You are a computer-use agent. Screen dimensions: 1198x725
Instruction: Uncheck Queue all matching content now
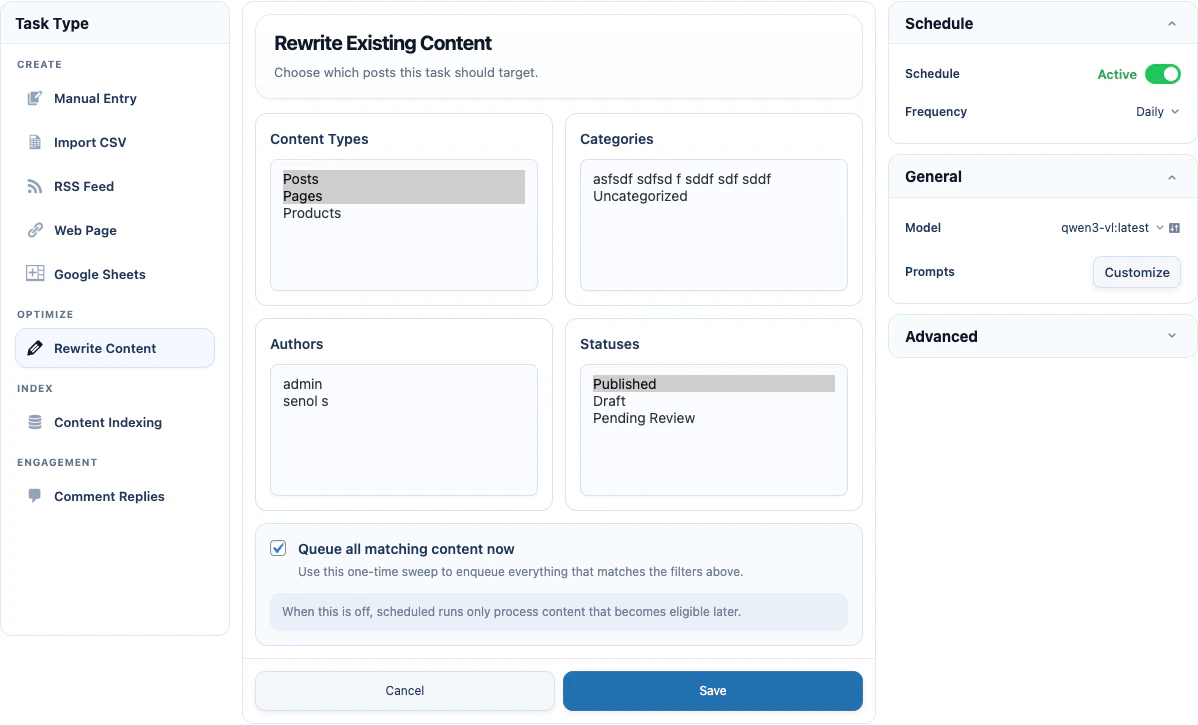click(x=278, y=549)
